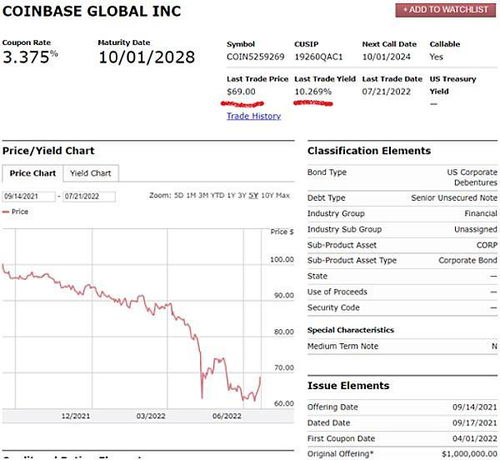
Task: Click the chart end date field 07/21/2022
Action: click(x=89, y=196)
